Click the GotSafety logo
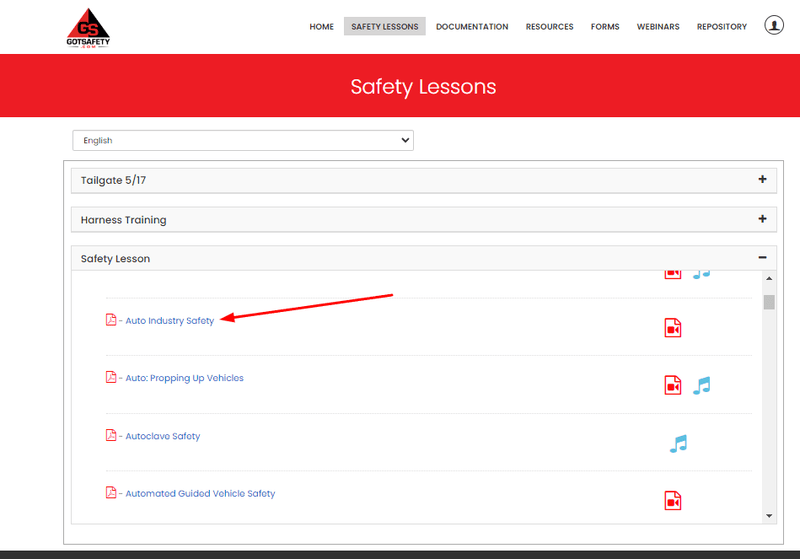This screenshot has height=559, width=800. (x=91, y=27)
